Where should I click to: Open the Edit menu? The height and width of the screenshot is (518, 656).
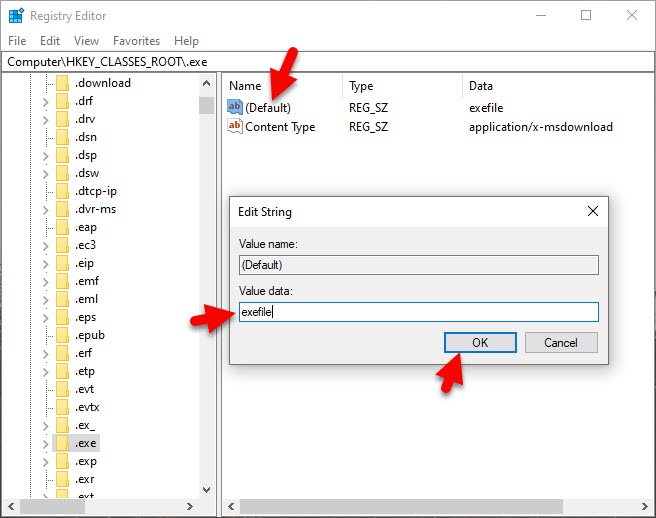pos(50,41)
